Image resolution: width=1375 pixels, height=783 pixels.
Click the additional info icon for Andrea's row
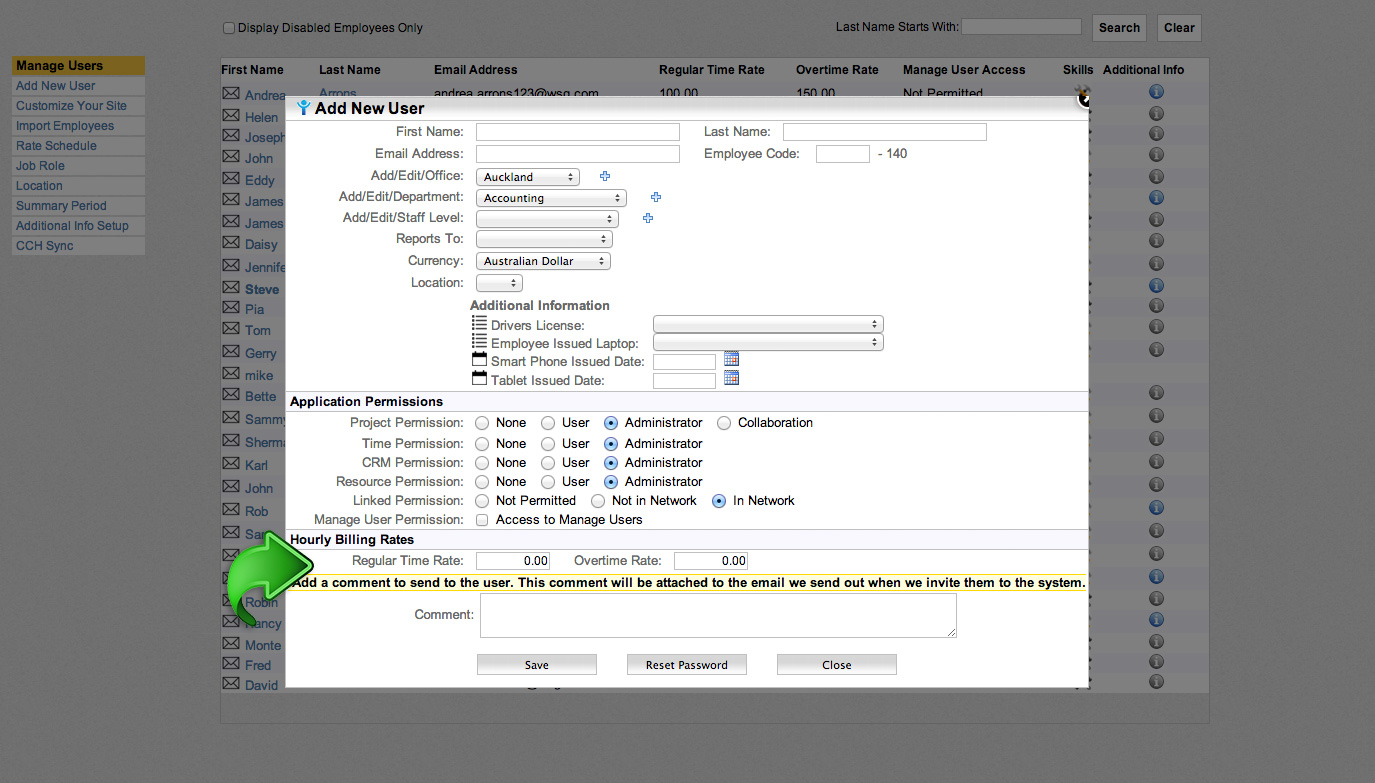tap(1156, 92)
